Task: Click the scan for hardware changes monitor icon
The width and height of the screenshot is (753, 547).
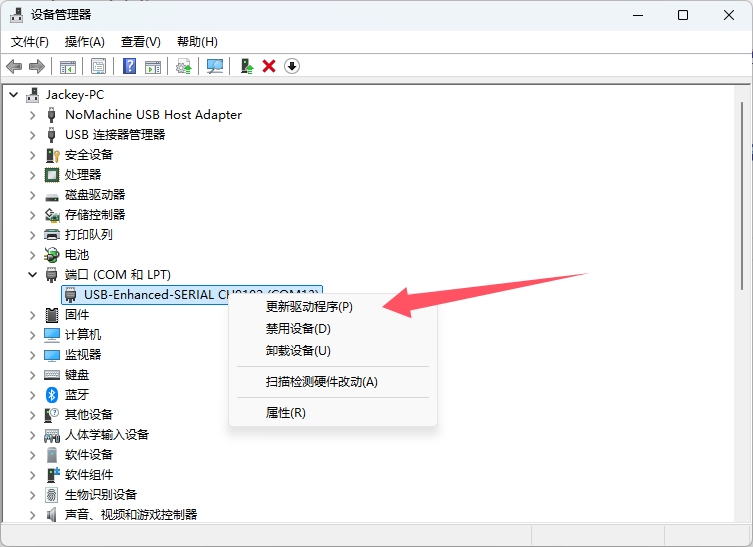Action: pos(214,66)
